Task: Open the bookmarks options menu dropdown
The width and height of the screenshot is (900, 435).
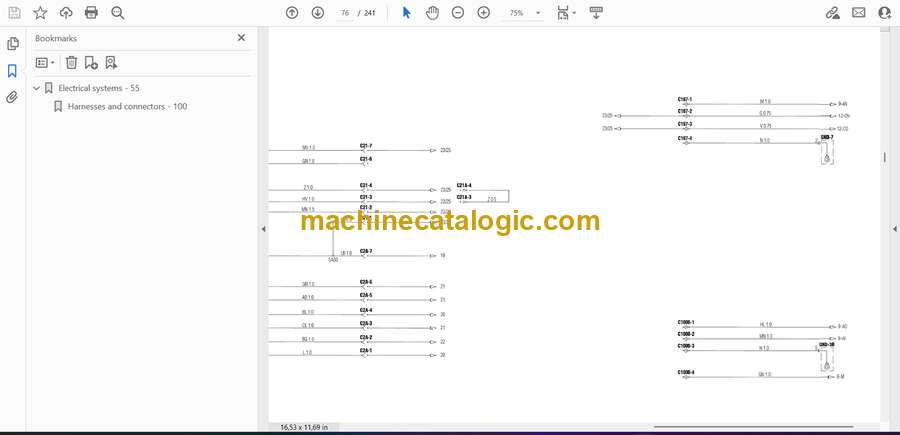Action: pos(45,63)
